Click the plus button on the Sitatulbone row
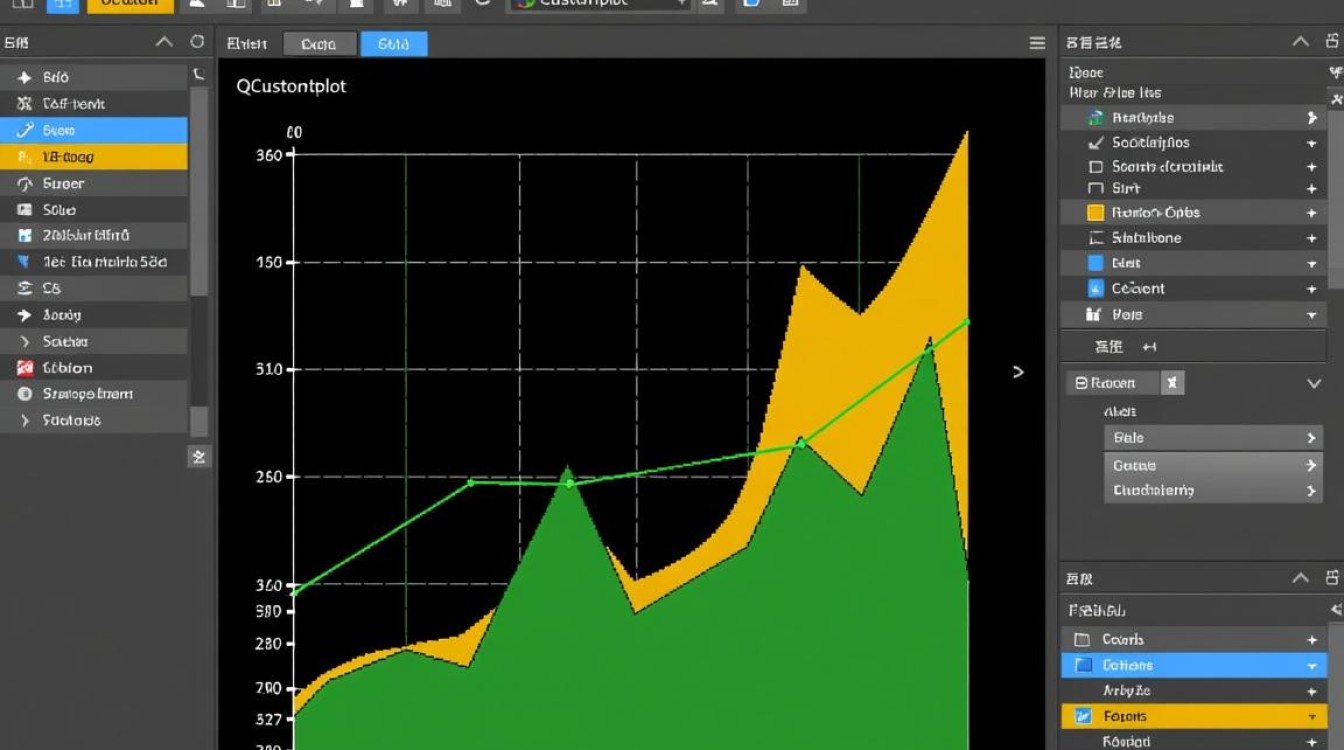 (1312, 238)
